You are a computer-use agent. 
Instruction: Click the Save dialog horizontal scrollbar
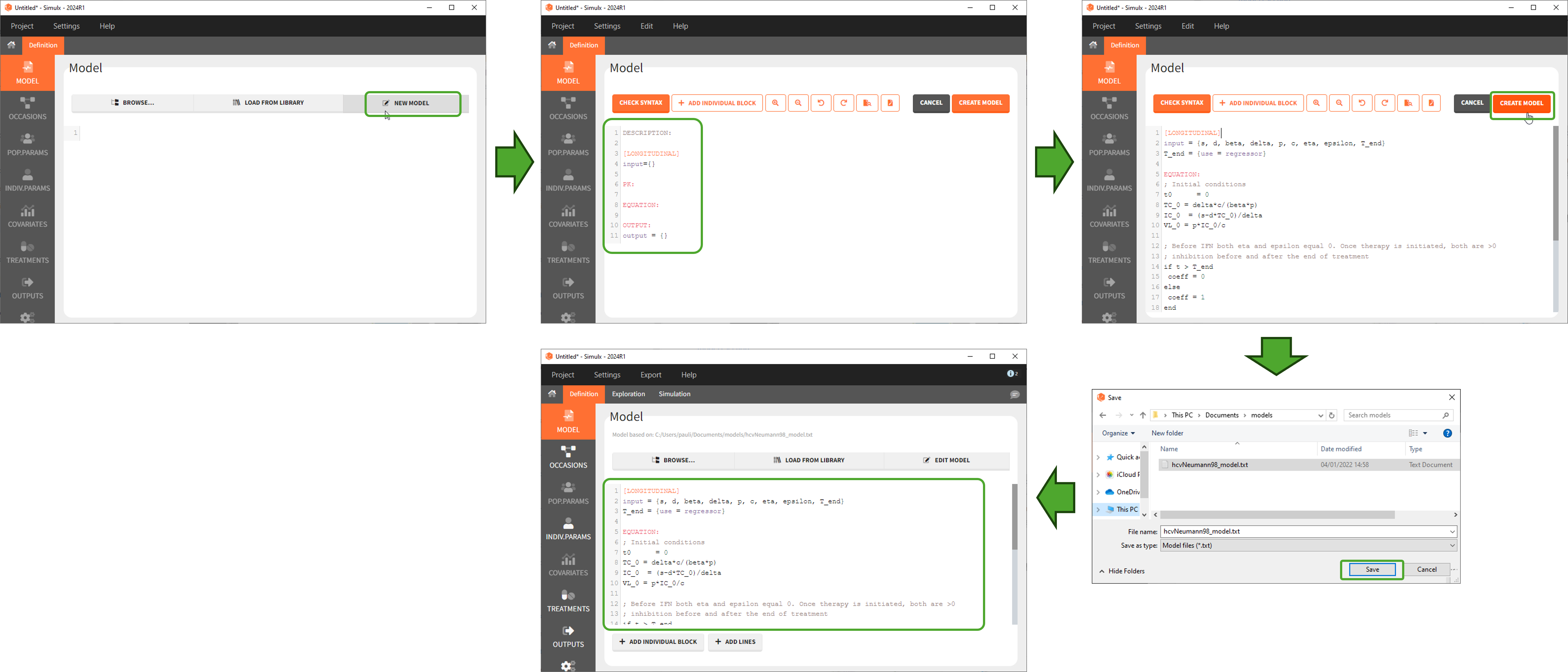pos(1277,516)
